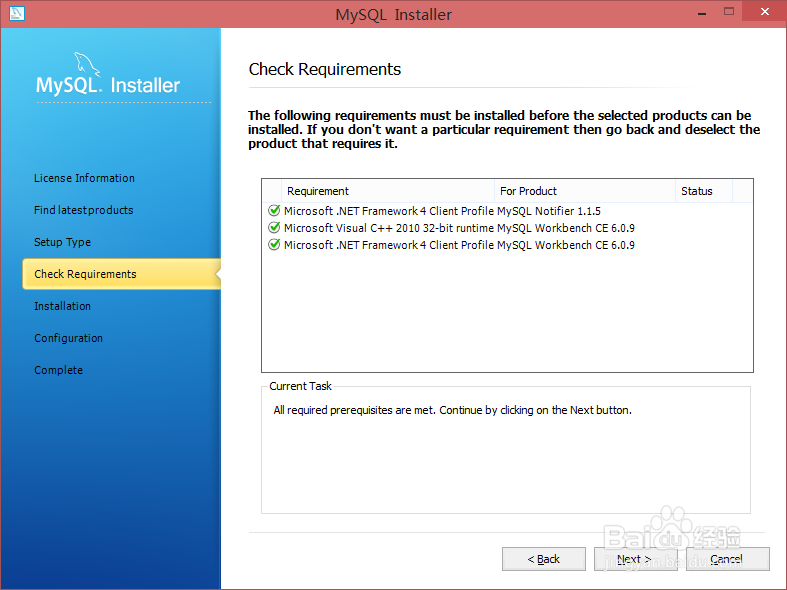Image resolution: width=787 pixels, height=590 pixels.
Task: Maximize the MySQL Installer window
Action: coord(729,12)
